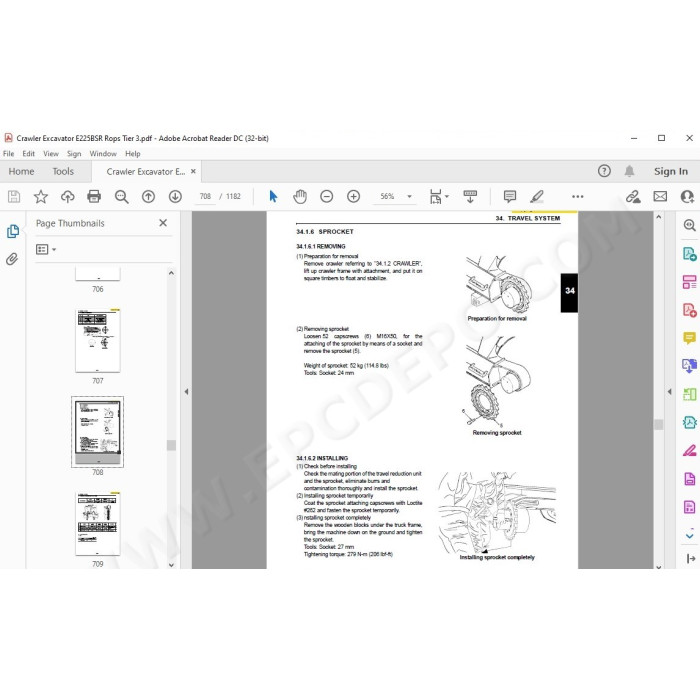Viewport: 700px width, 700px height.
Task: Close the Page Thumbnails panel
Action: pos(163,223)
